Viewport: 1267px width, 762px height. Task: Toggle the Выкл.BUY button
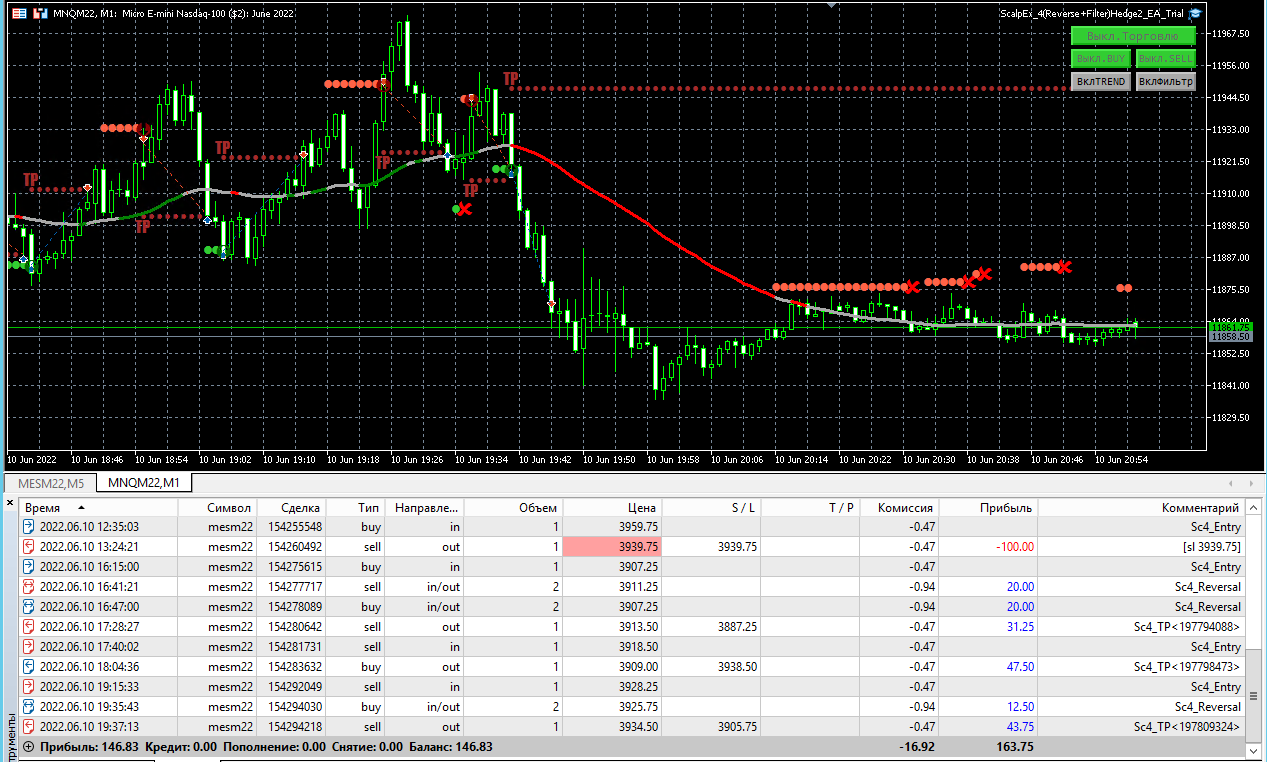1101,59
